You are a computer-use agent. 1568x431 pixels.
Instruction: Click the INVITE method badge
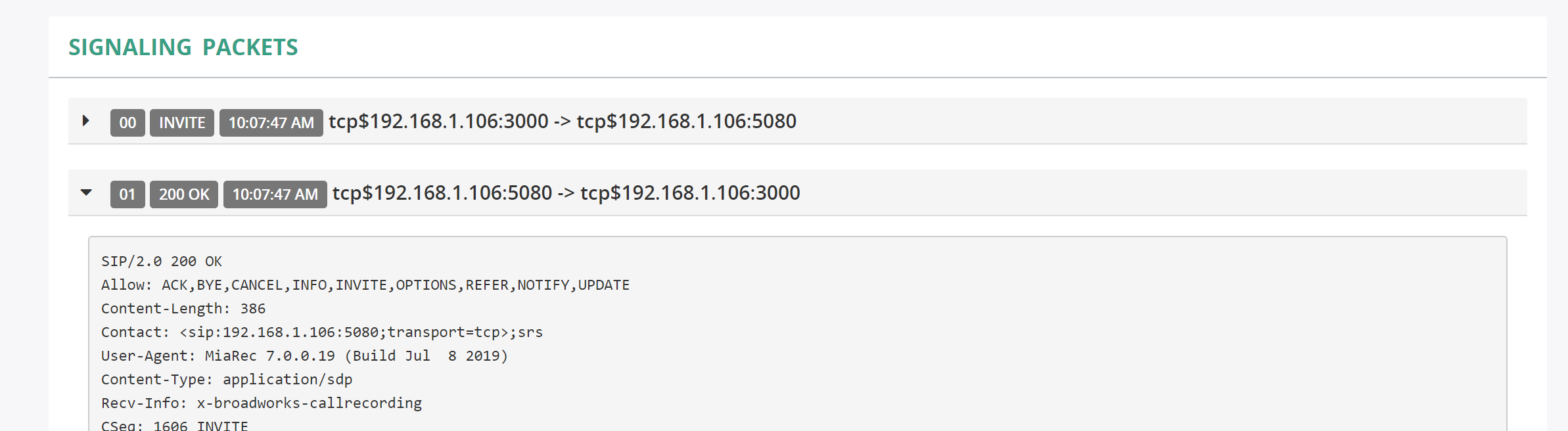click(x=182, y=123)
